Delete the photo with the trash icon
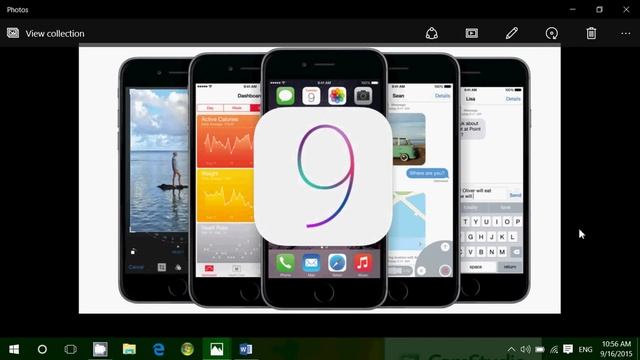The image size is (640, 360). (591, 33)
